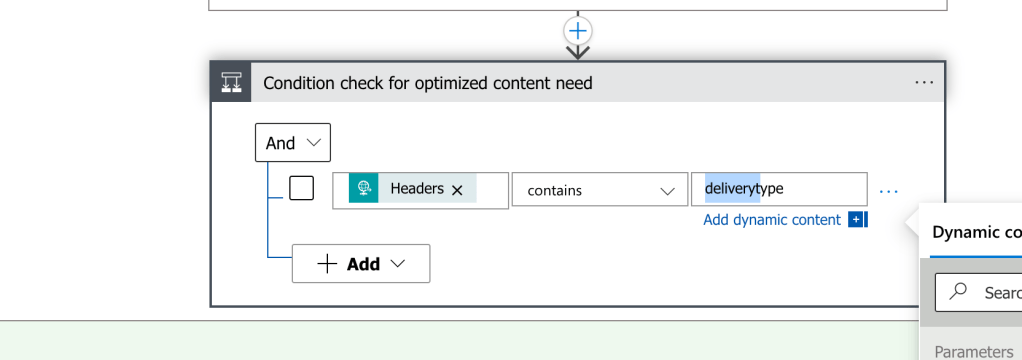
Task: Click the search box in the Dynamic content panel
Action: pos(978,293)
